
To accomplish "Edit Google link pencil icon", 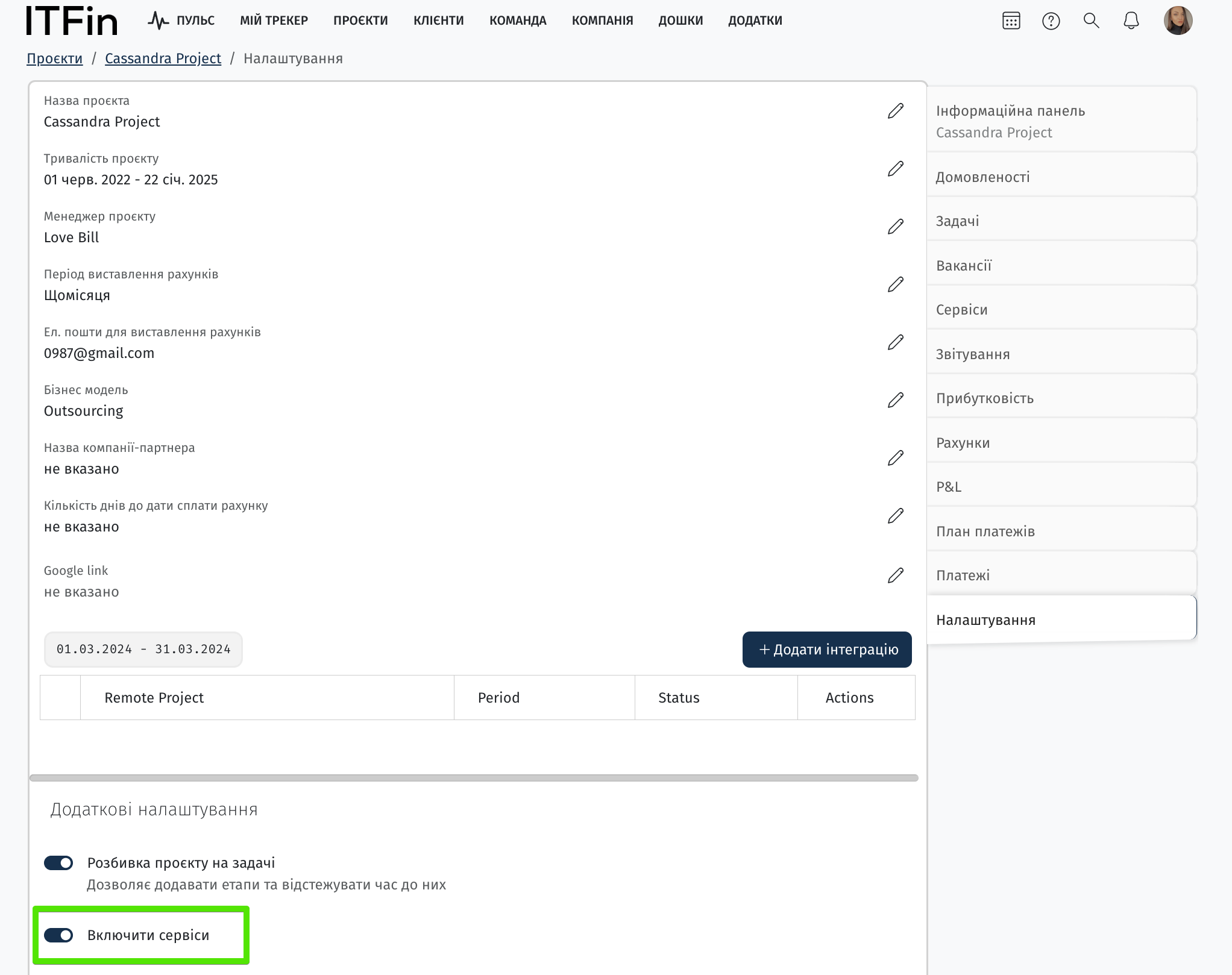I will [x=896, y=575].
